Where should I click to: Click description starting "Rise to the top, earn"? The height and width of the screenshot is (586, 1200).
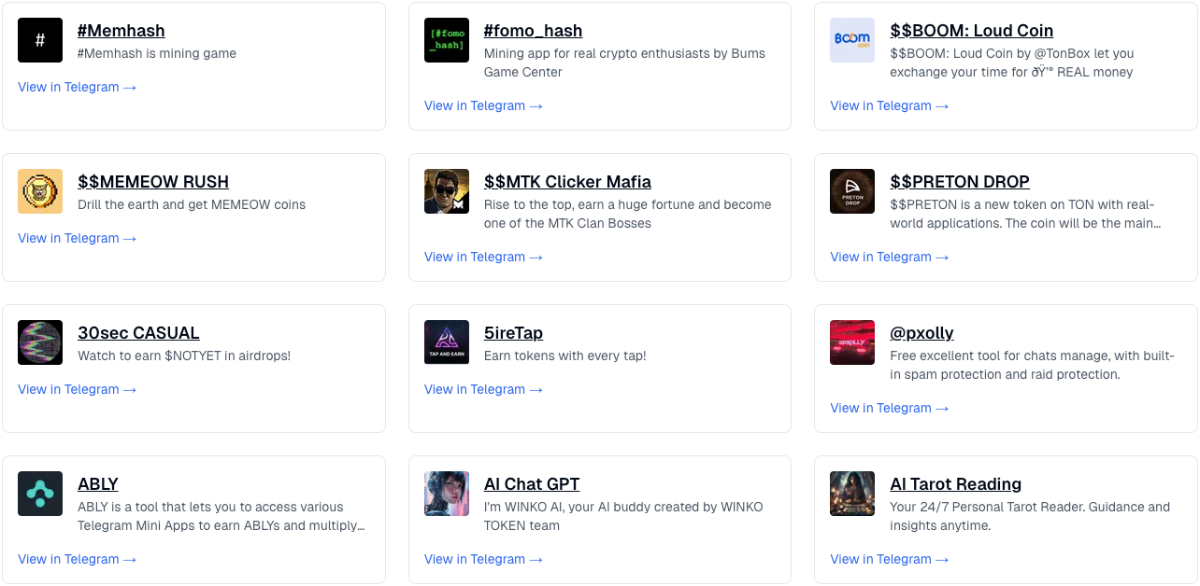tap(628, 214)
